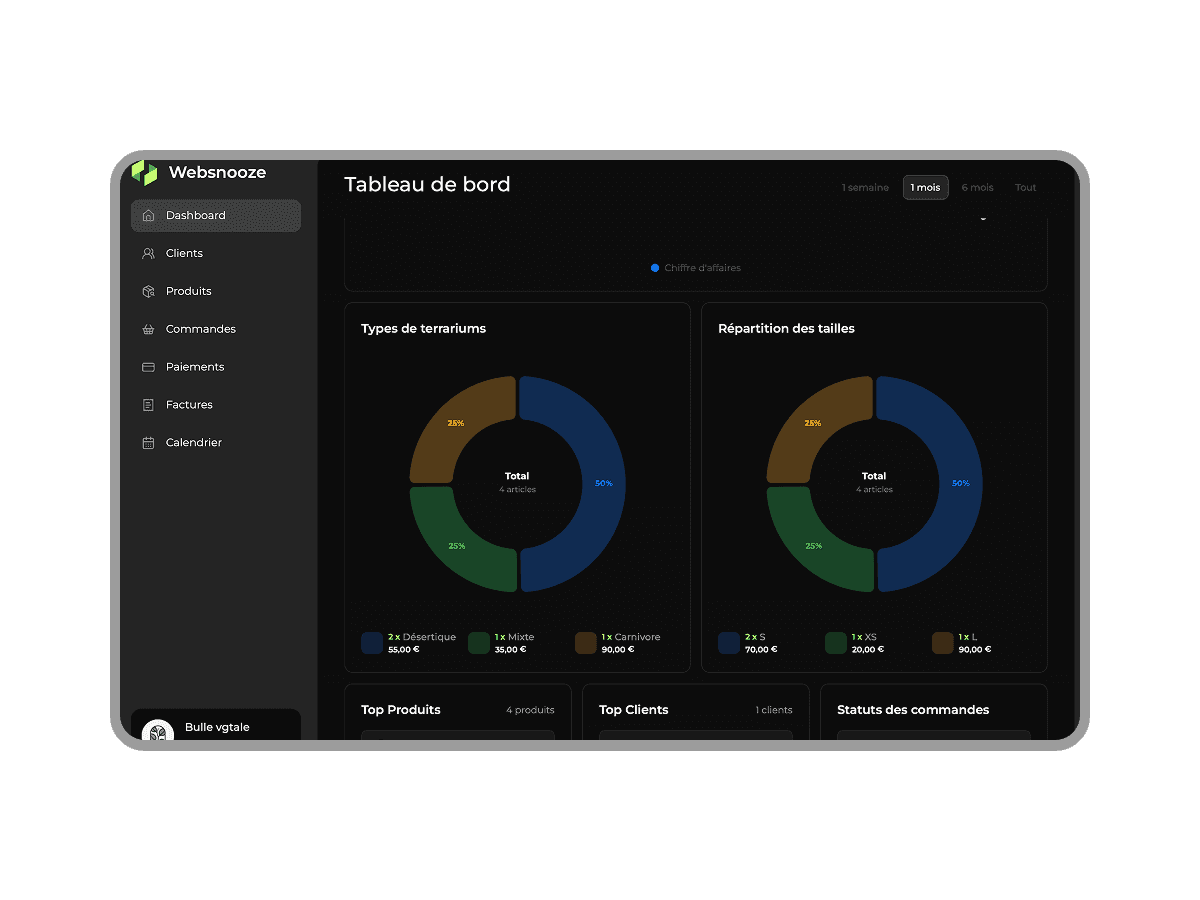Screen dimensions: 1200x900
Task: Click the Paiements card icon
Action: coord(148,367)
